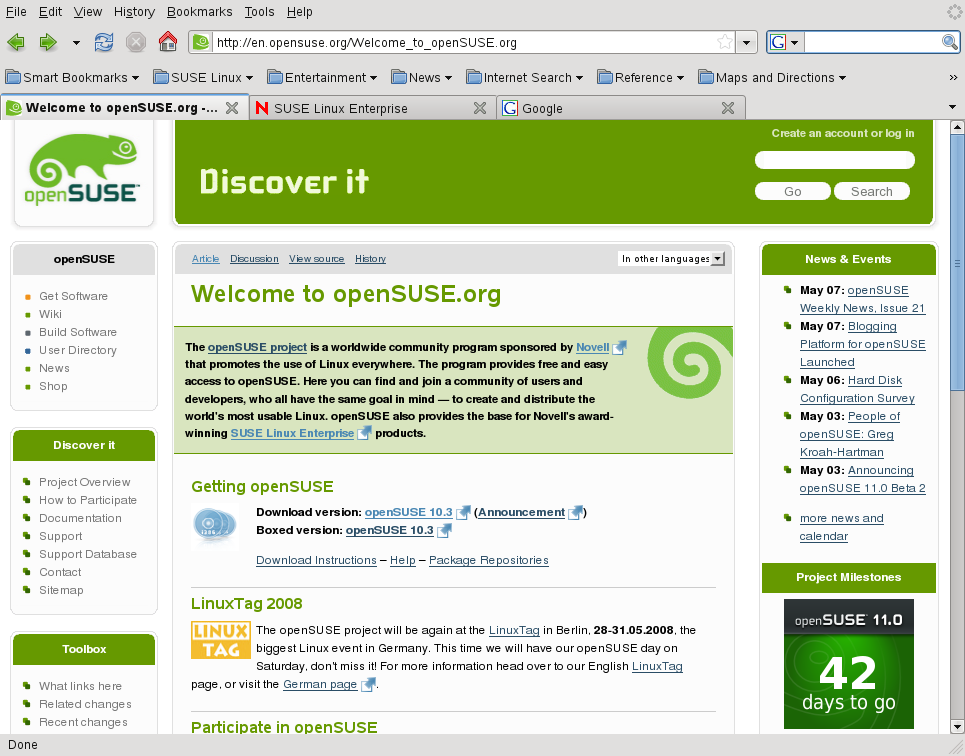Open the Bookmarks menu
Image resolution: width=965 pixels, height=756 pixels.
point(199,12)
